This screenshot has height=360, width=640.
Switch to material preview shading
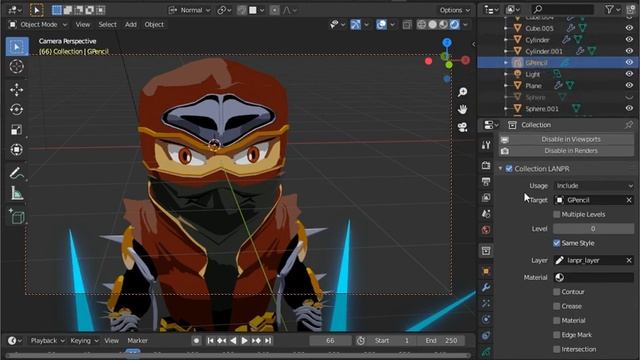(443, 24)
